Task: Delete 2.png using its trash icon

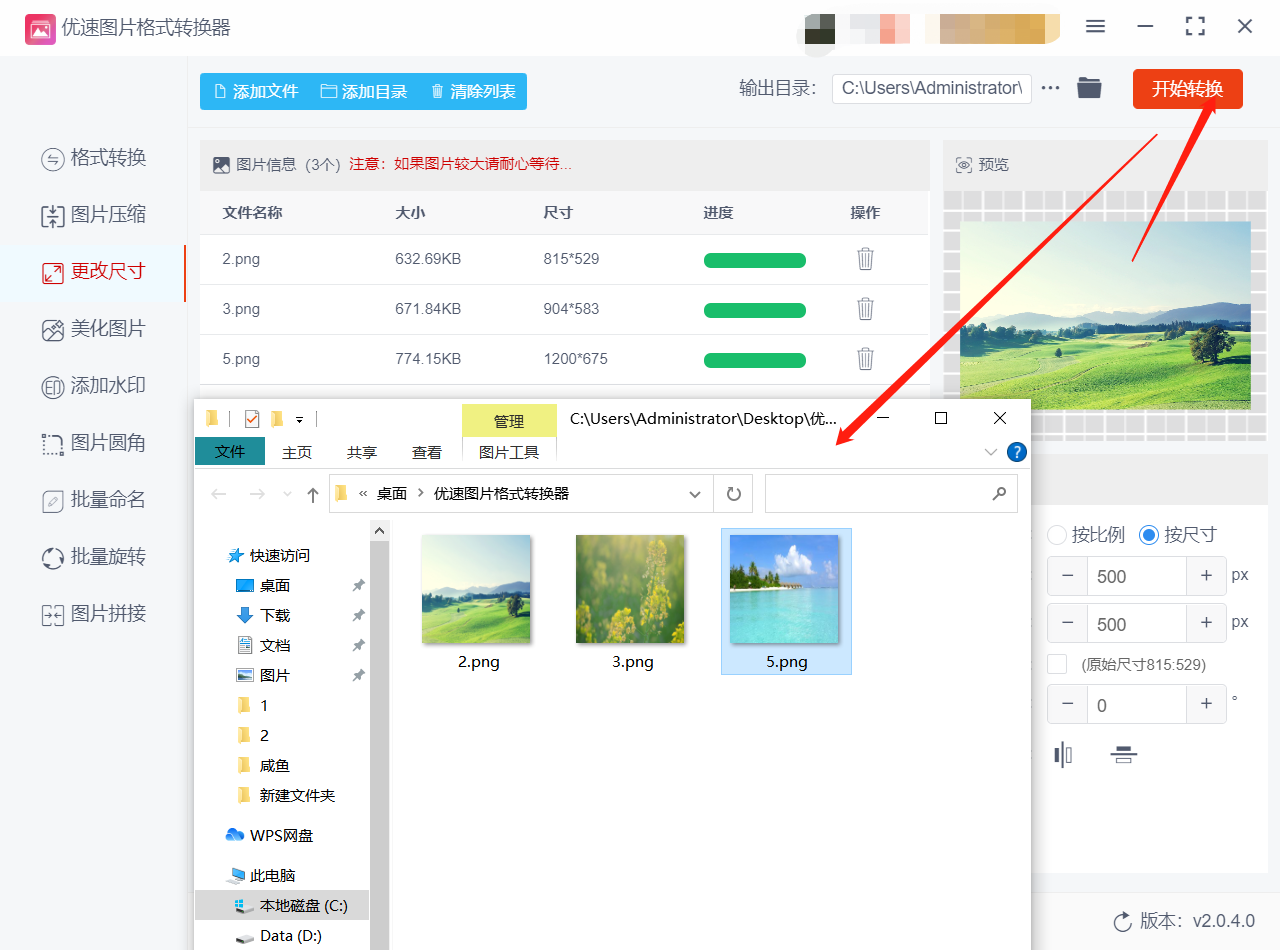Action: (865, 259)
